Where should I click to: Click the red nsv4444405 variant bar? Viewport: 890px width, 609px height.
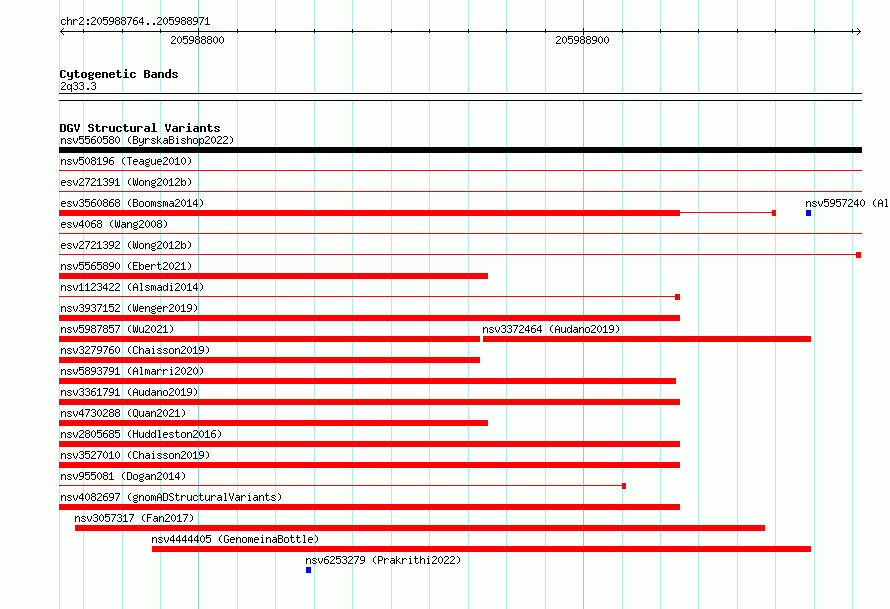pyautogui.click(x=481, y=549)
